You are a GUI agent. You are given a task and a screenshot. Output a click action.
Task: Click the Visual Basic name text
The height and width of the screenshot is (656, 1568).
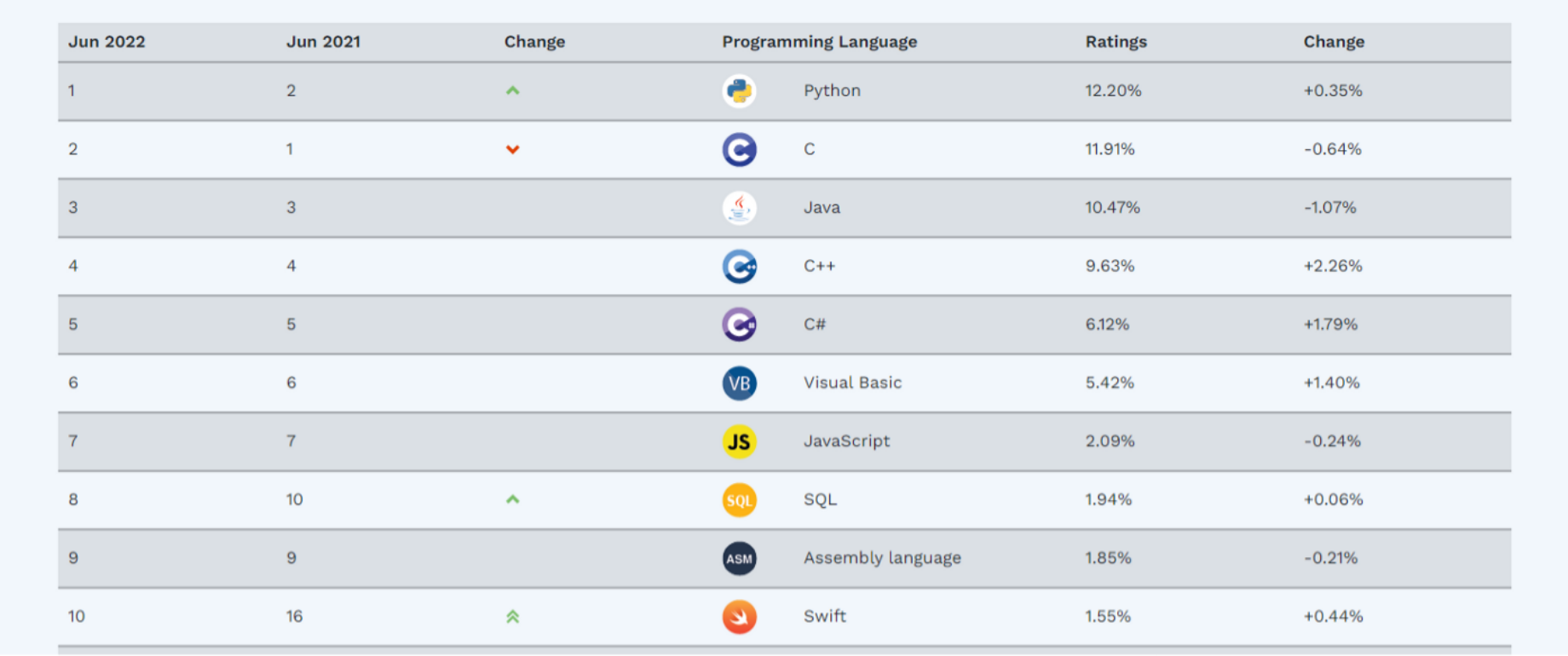pyautogui.click(x=852, y=383)
